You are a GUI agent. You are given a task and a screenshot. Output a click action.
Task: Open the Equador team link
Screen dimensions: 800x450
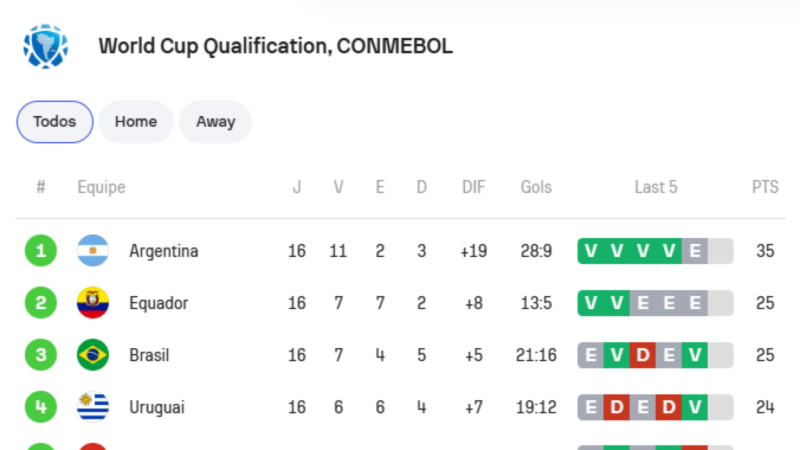[159, 303]
